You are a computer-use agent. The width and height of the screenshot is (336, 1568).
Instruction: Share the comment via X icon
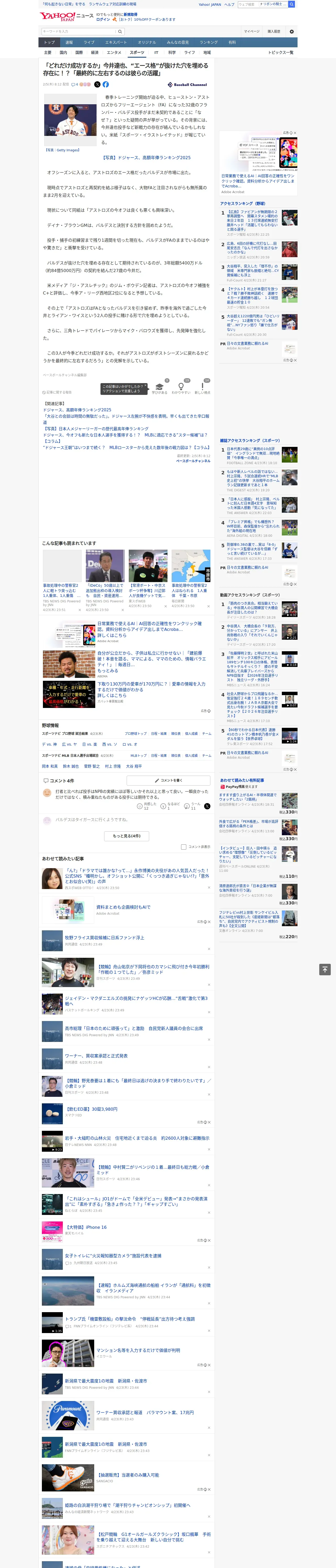(x=207, y=806)
